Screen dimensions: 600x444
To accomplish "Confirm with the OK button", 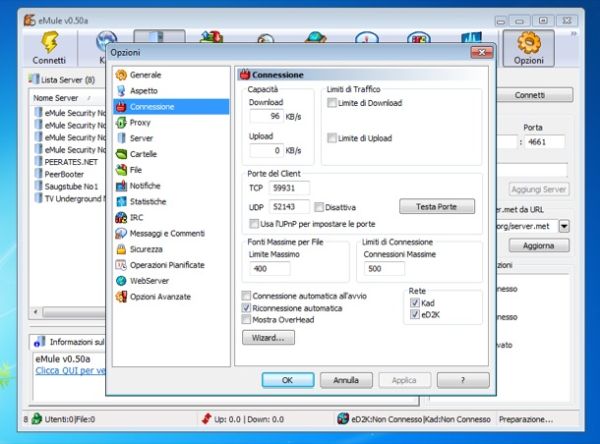I will click(x=288, y=380).
